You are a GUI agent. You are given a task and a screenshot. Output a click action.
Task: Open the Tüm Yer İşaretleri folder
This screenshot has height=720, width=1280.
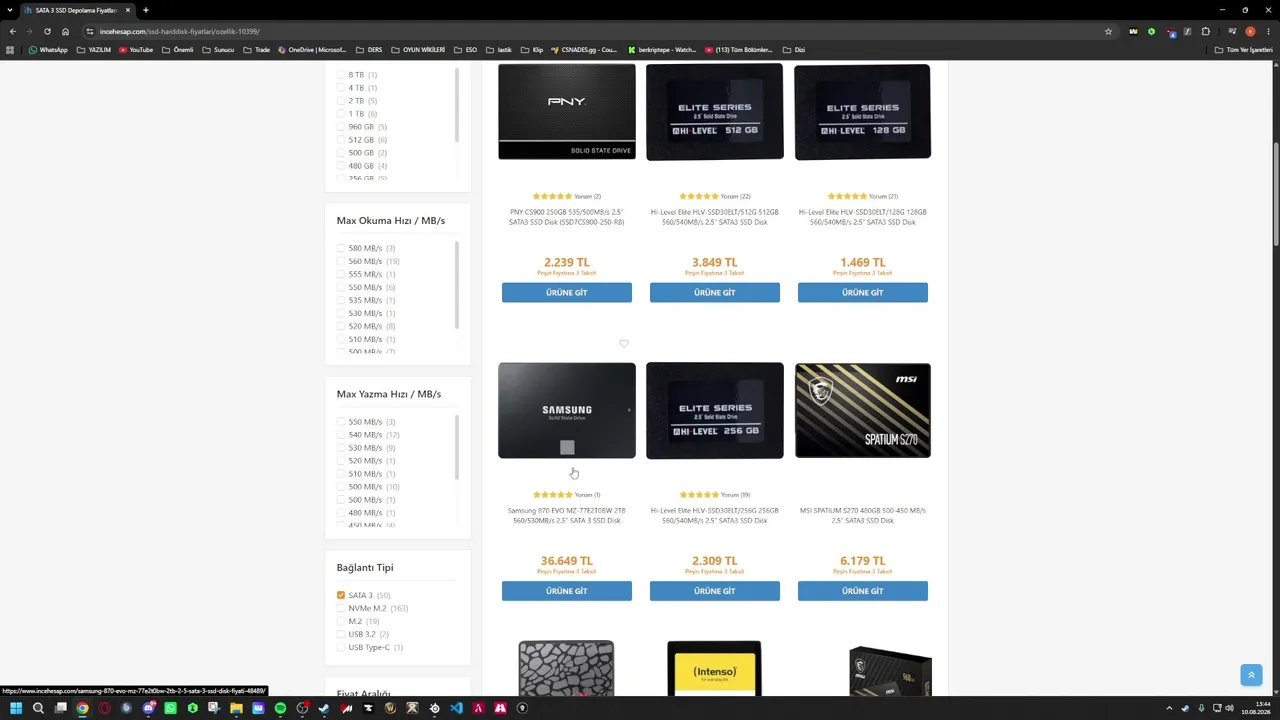(1244, 50)
